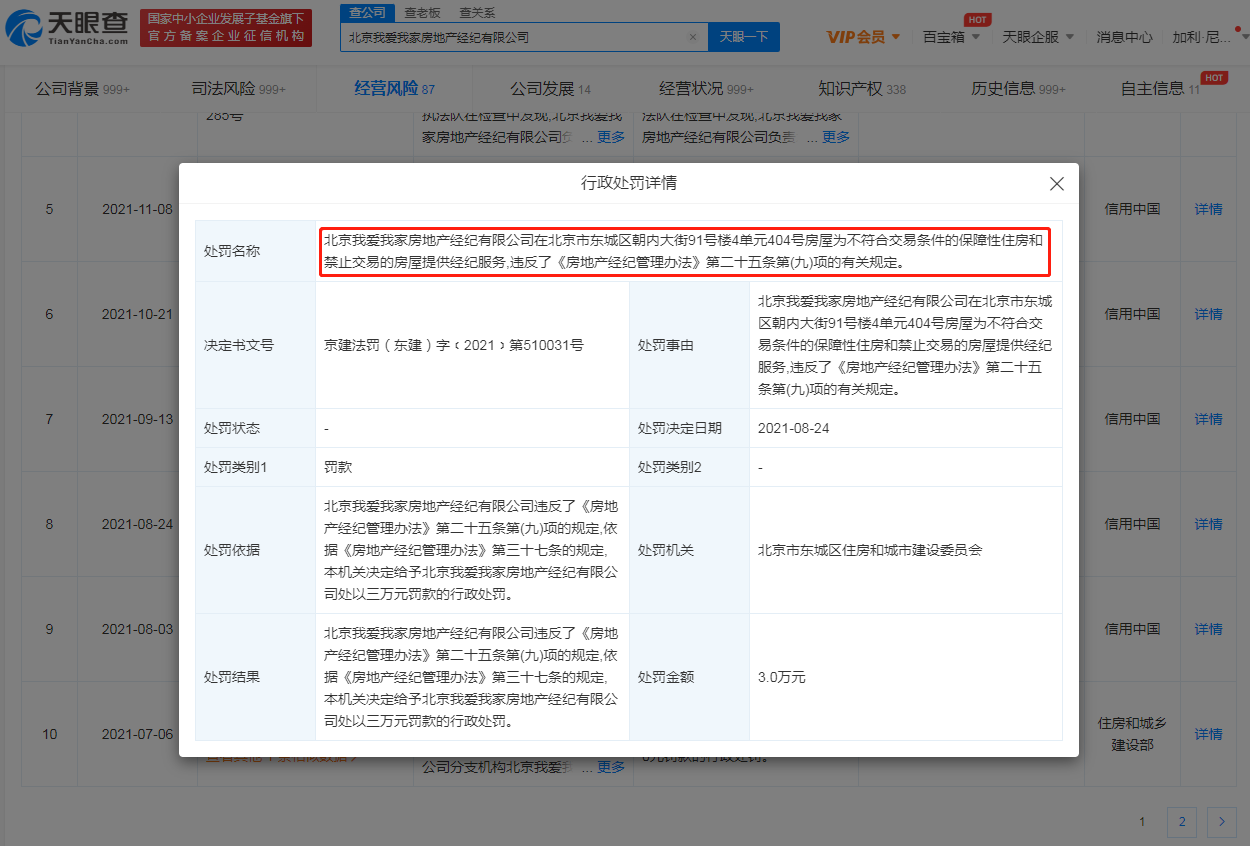The height and width of the screenshot is (846, 1250).
Task: Select the 查公司 search tab
Action: coord(367,12)
